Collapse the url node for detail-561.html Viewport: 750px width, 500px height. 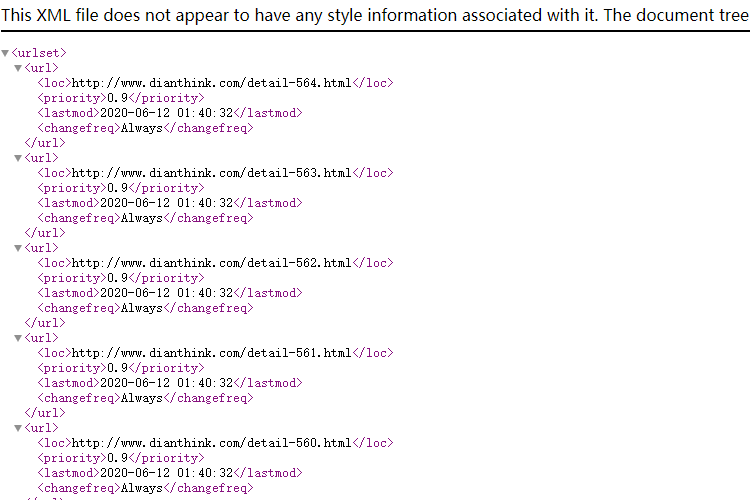click(x=18, y=338)
